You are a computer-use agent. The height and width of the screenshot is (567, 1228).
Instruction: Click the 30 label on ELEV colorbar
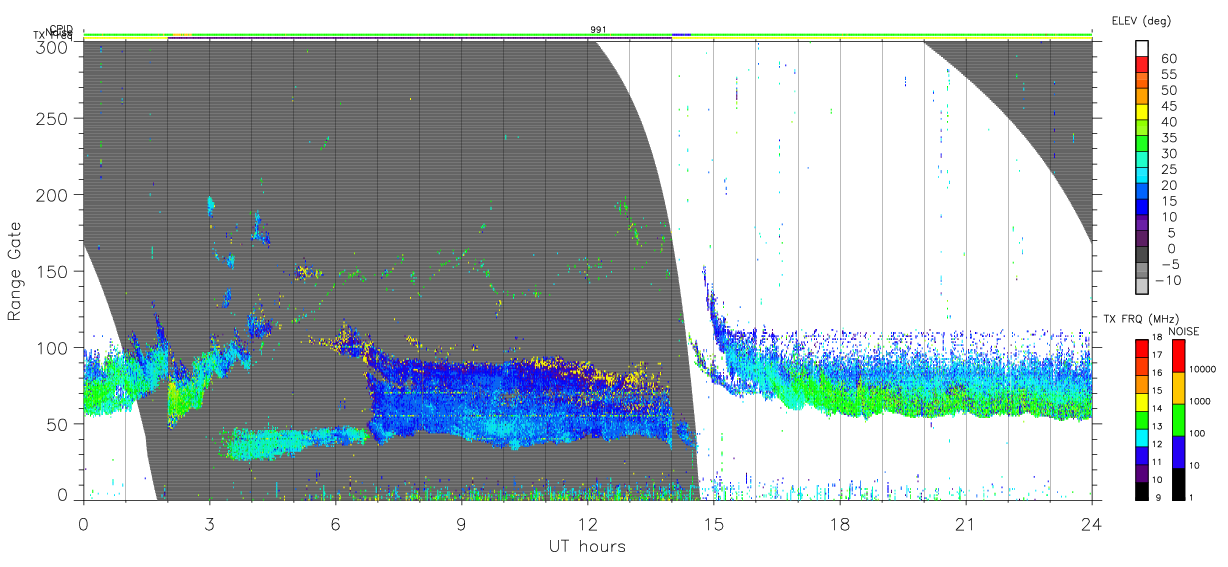click(1168, 153)
